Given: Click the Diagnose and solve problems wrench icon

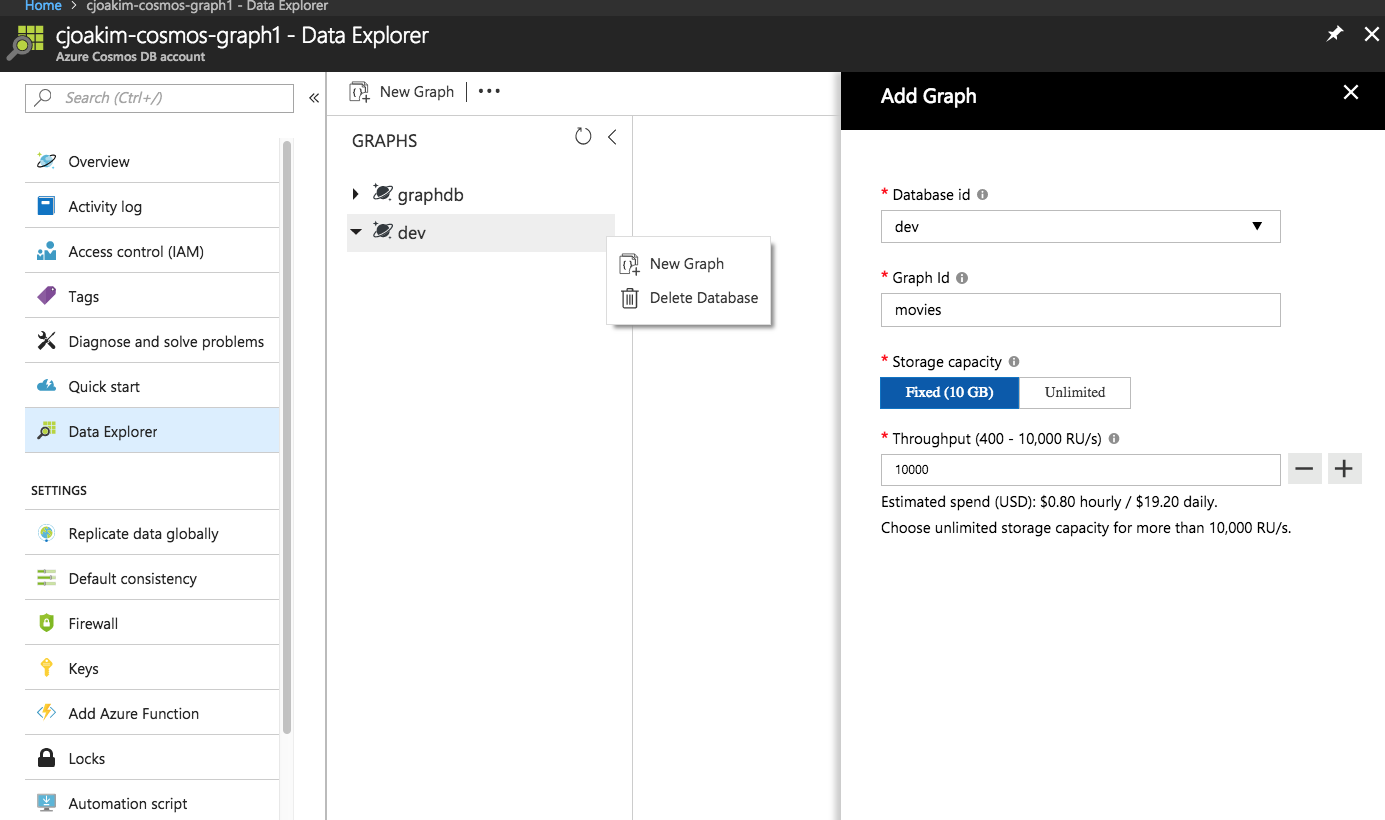Looking at the screenshot, I should pyautogui.click(x=46, y=341).
